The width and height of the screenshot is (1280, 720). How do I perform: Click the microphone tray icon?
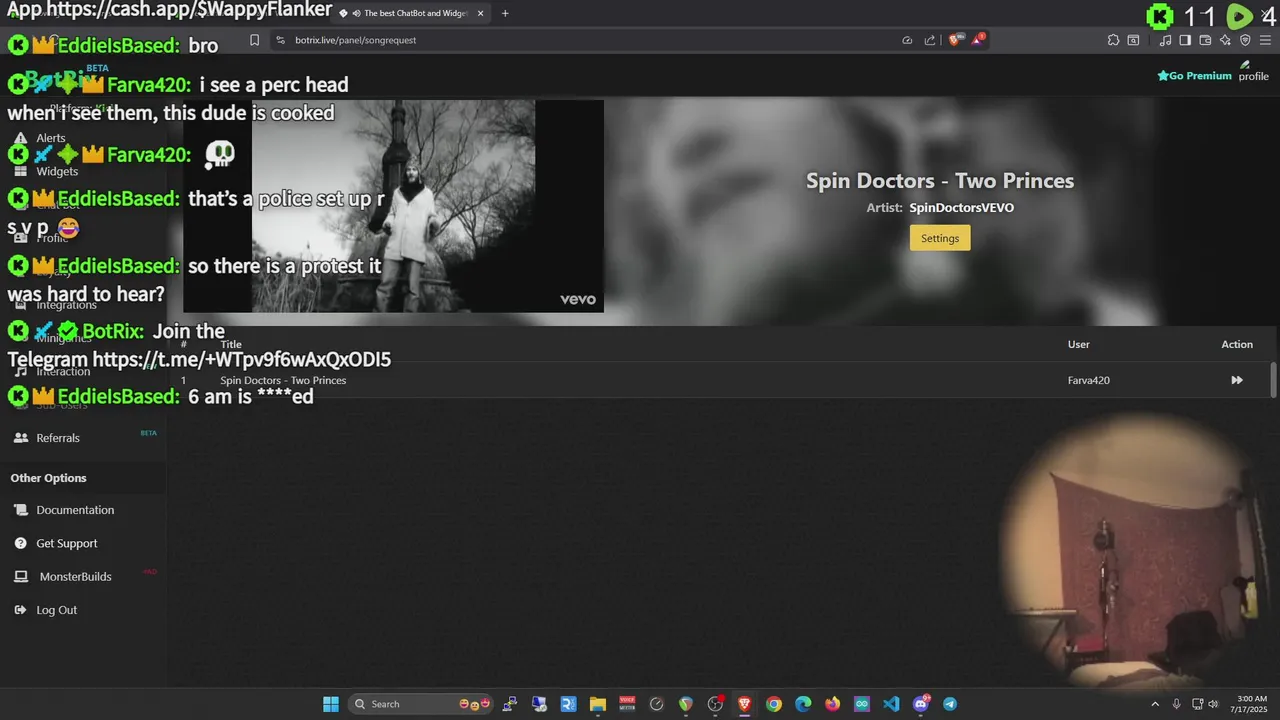[x=1177, y=704]
